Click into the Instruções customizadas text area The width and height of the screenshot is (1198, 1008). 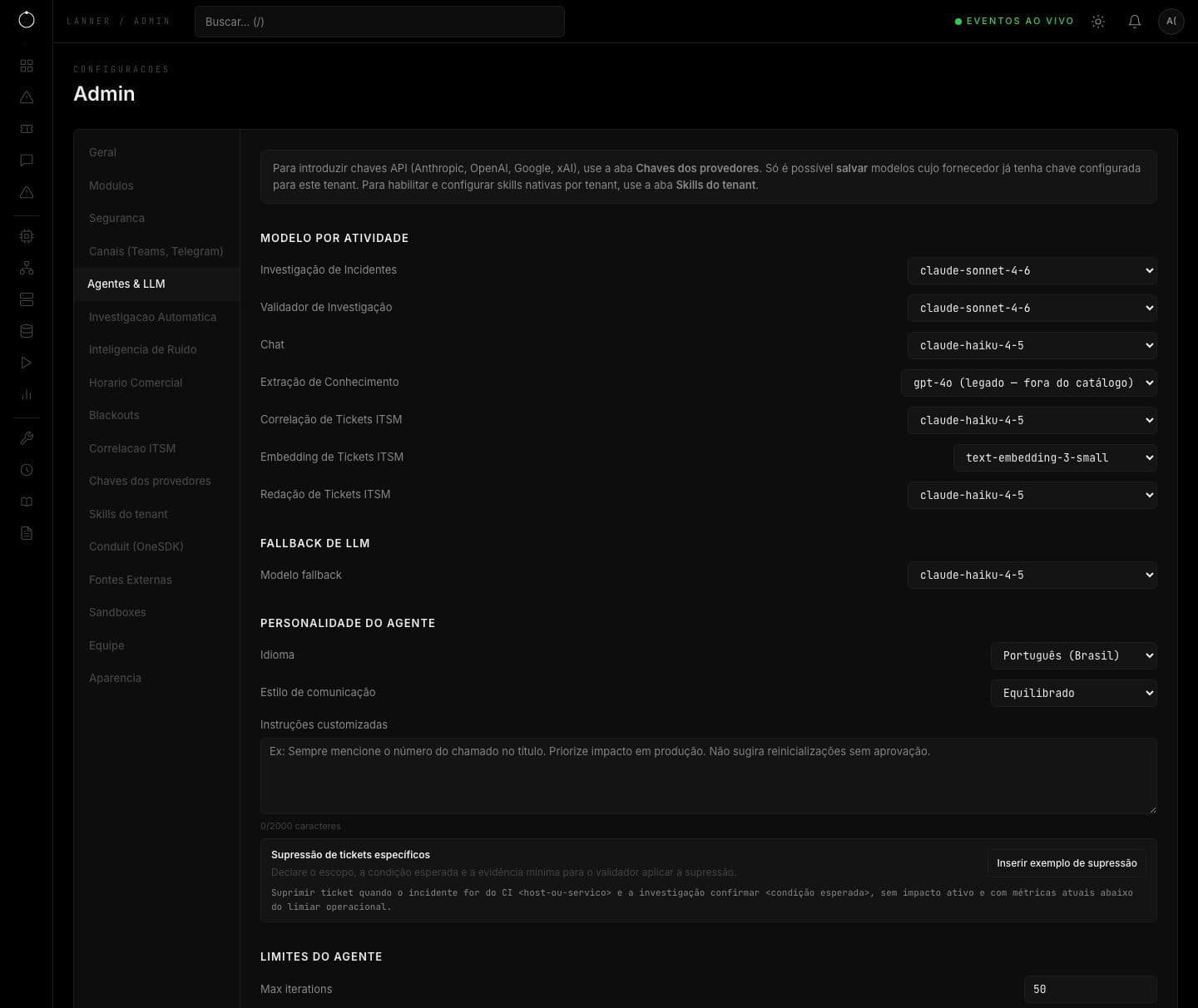tap(709, 776)
